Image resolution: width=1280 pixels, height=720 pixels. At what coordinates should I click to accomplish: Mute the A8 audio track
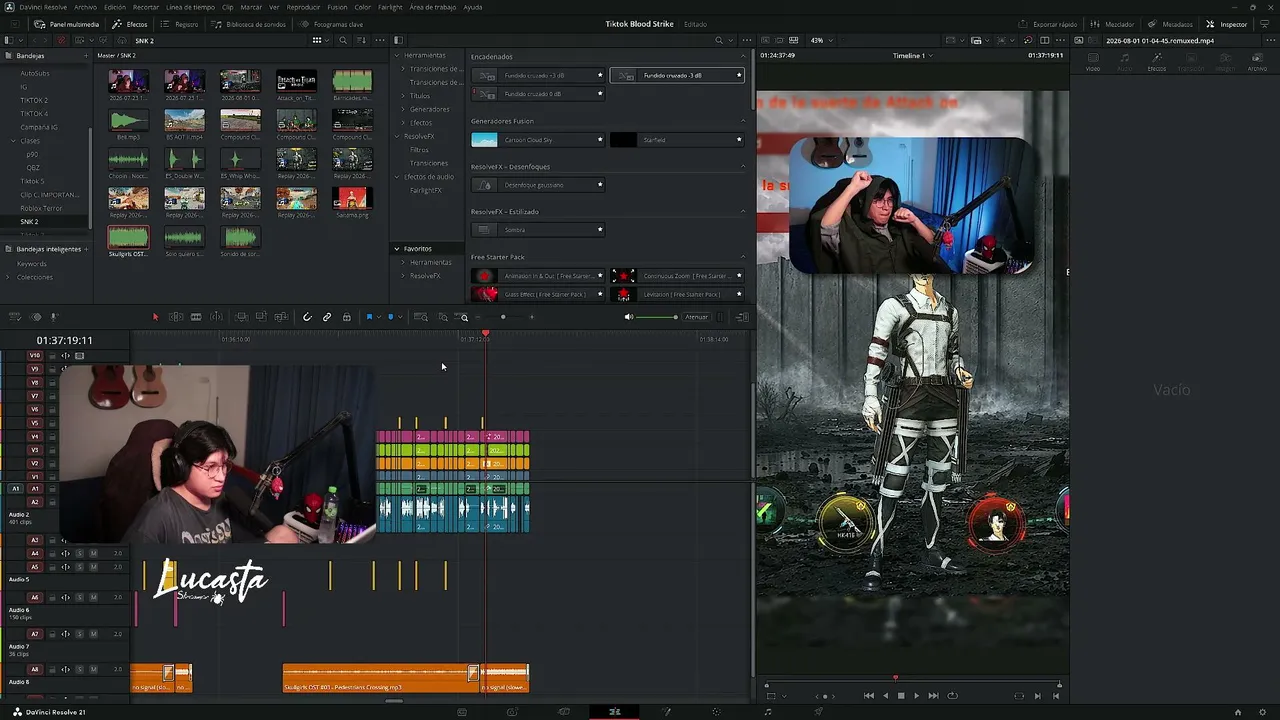tap(94, 669)
